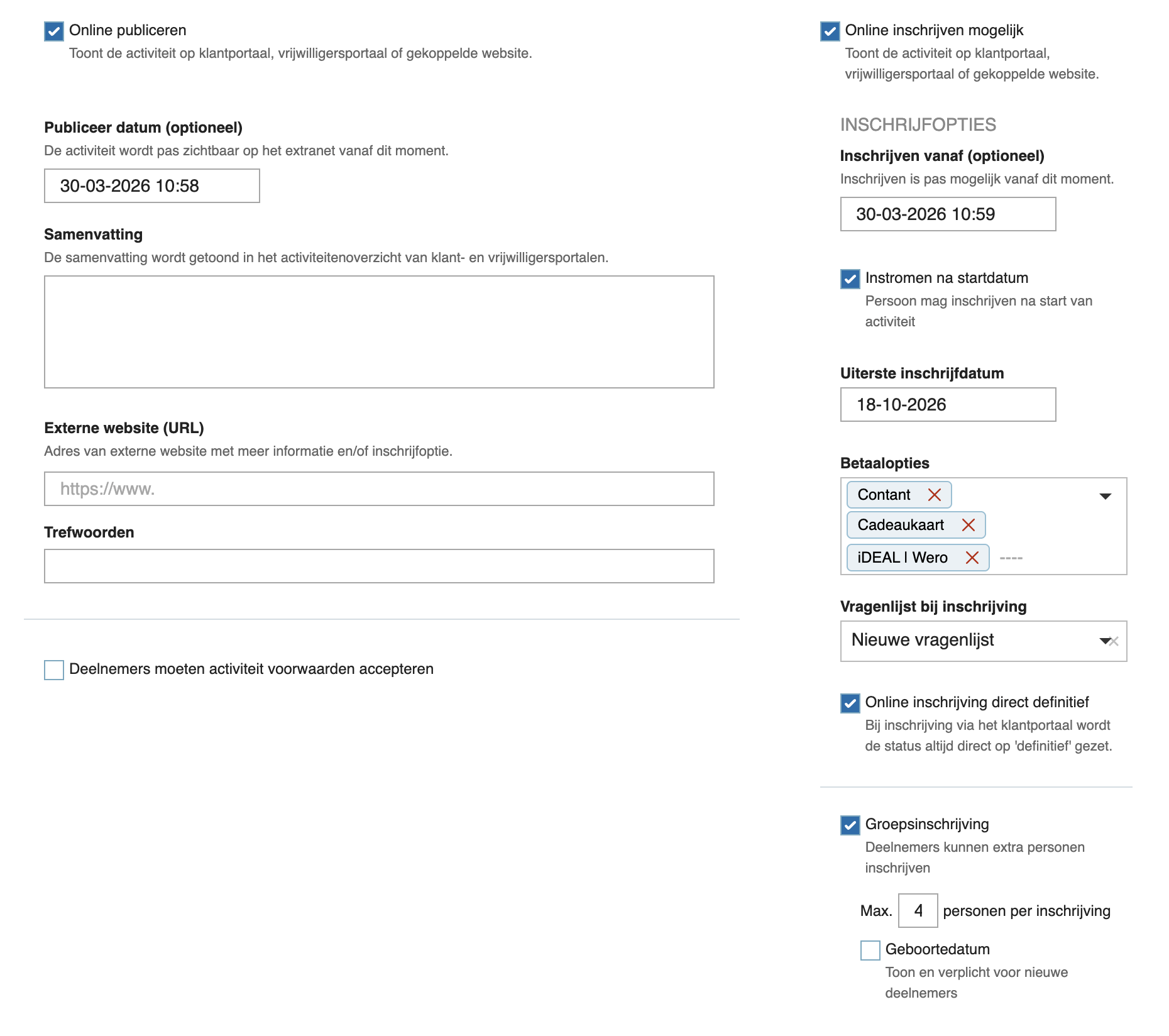
Task: Remove the Contant payment option tag
Action: [x=934, y=495]
